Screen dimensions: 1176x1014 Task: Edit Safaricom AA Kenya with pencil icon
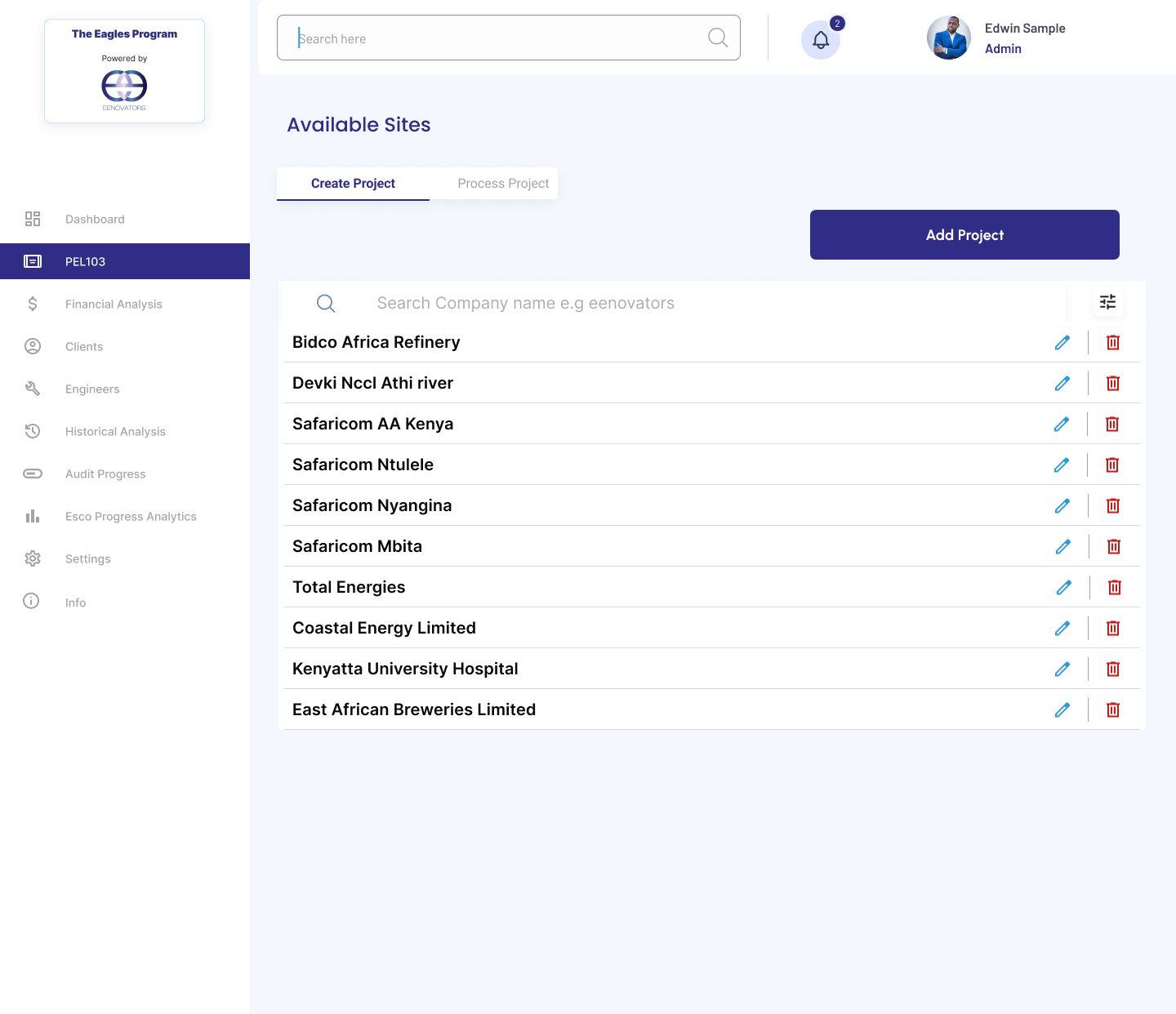pos(1061,424)
